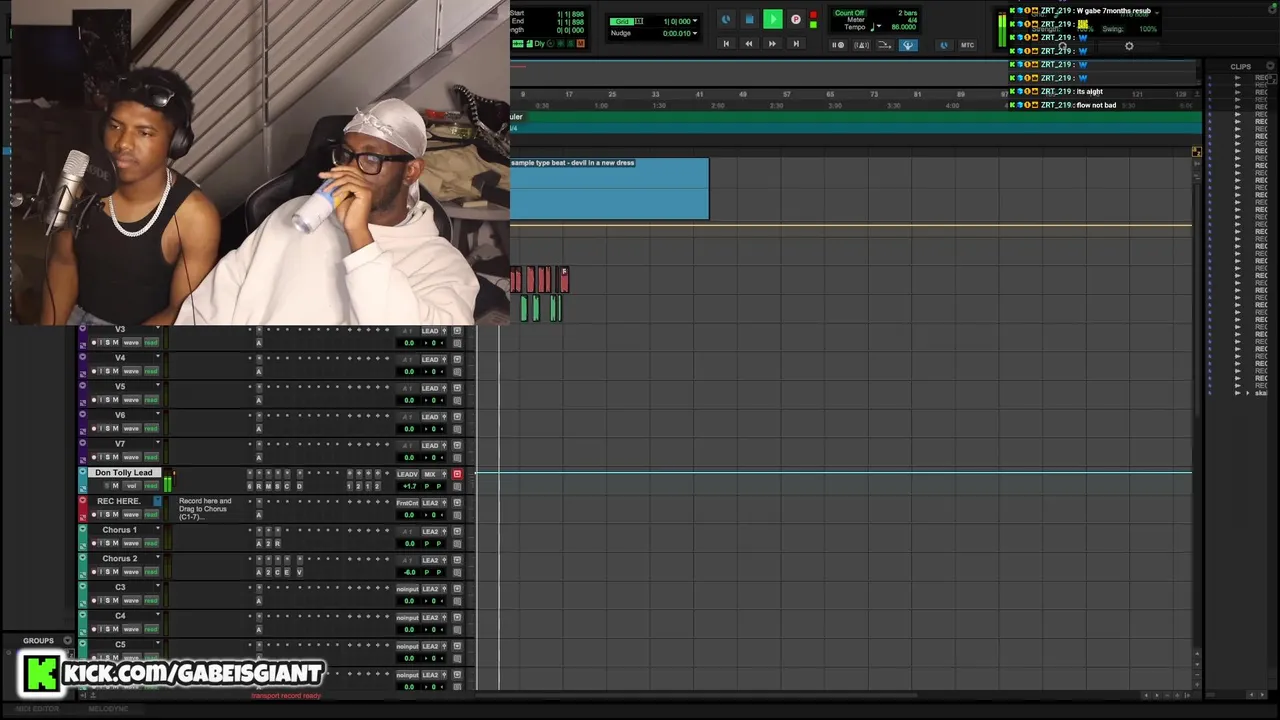The width and height of the screenshot is (1280, 720).
Task: Select the Chorus 2 track name
Action: coord(120,559)
